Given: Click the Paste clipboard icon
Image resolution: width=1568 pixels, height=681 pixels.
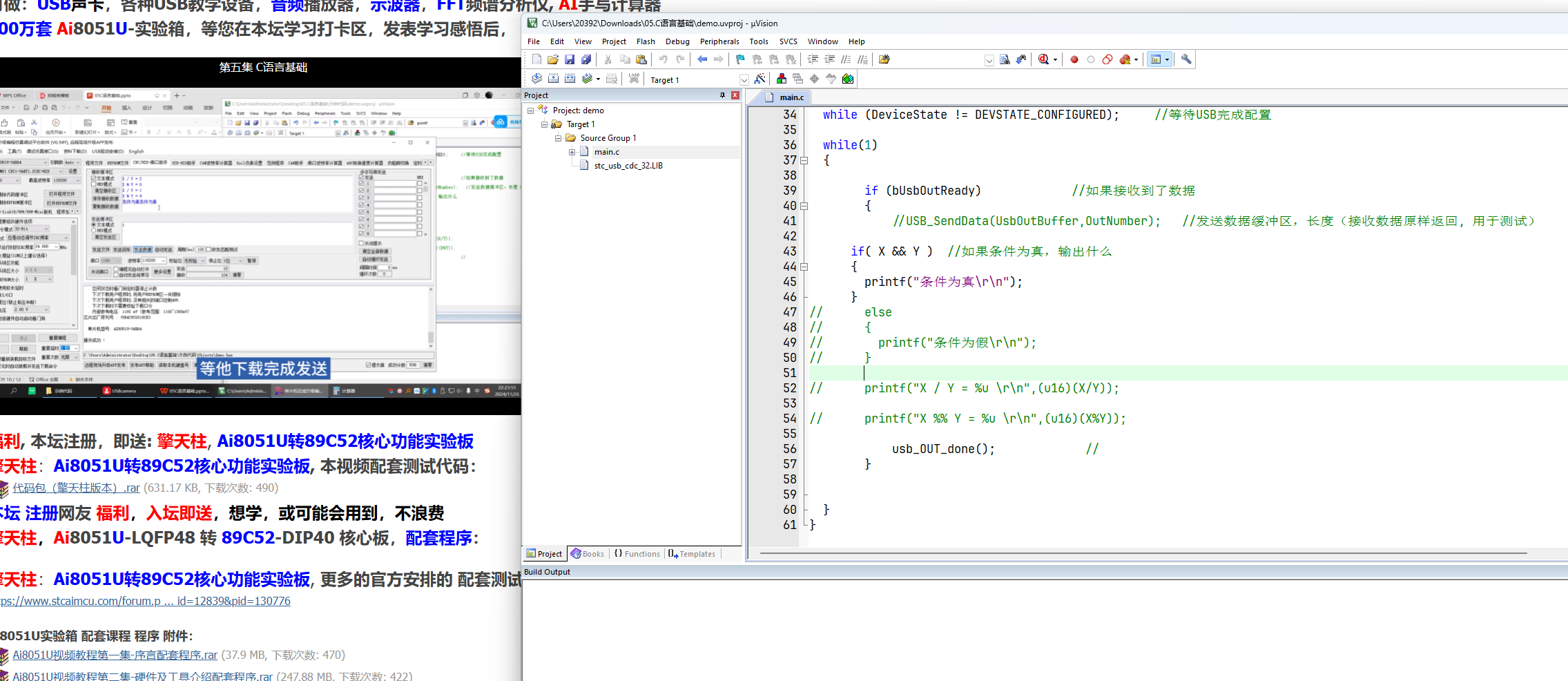Looking at the screenshot, I should pyautogui.click(x=641, y=59).
